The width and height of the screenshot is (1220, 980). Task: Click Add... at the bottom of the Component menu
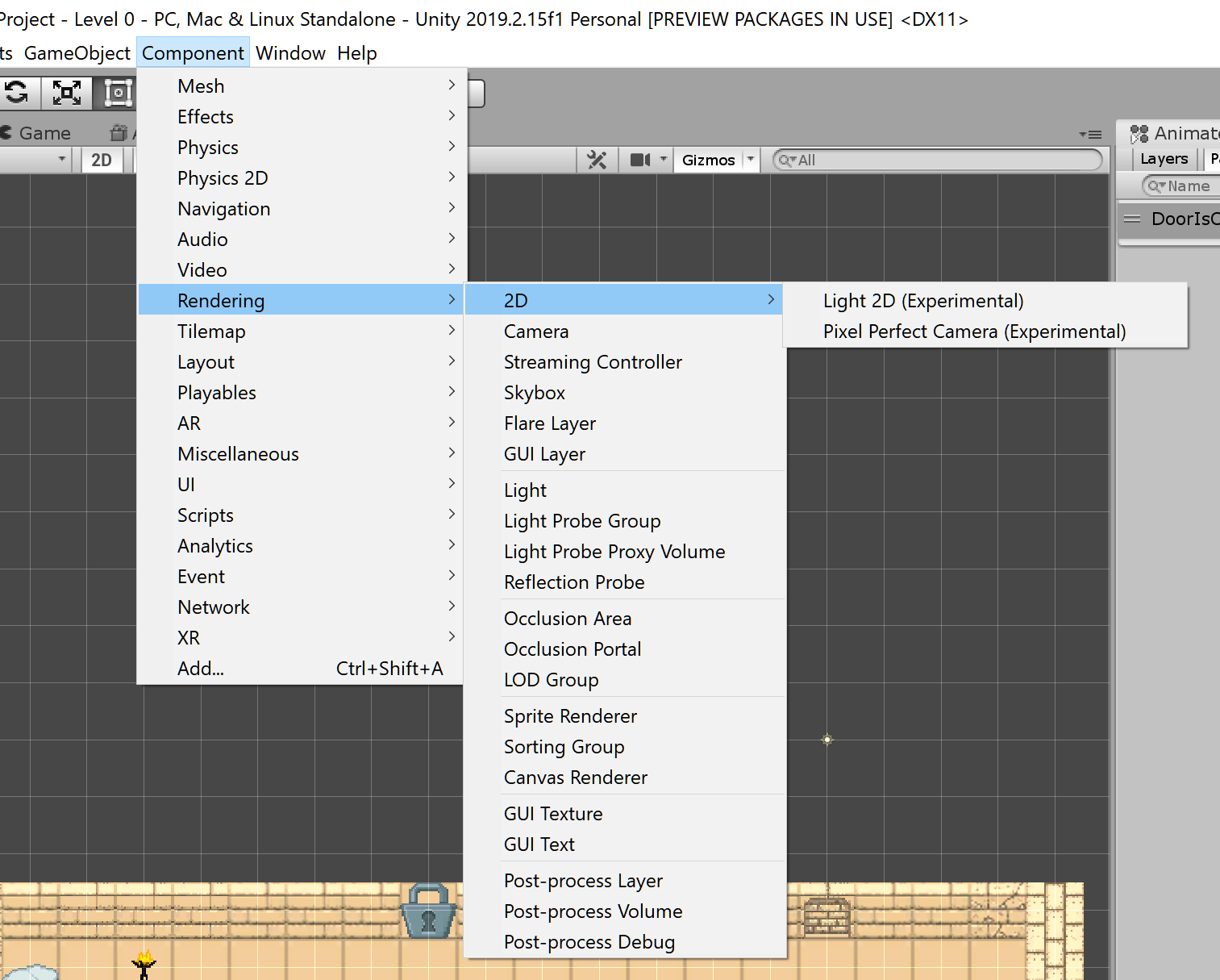199,668
